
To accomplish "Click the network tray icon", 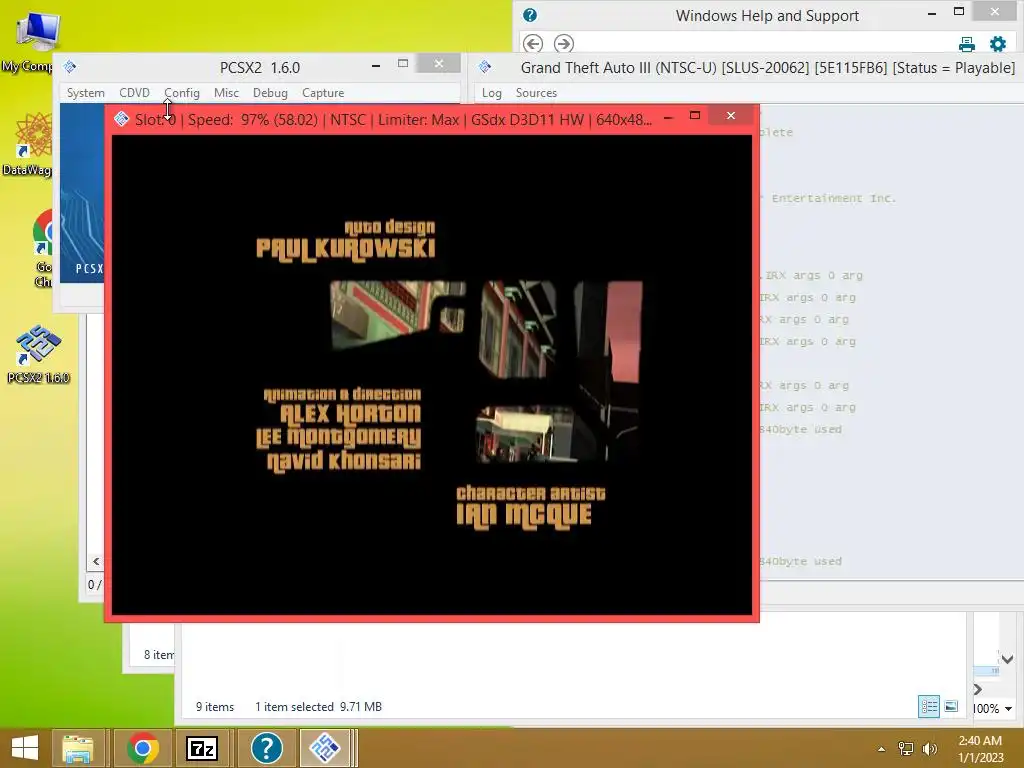I will (906, 748).
